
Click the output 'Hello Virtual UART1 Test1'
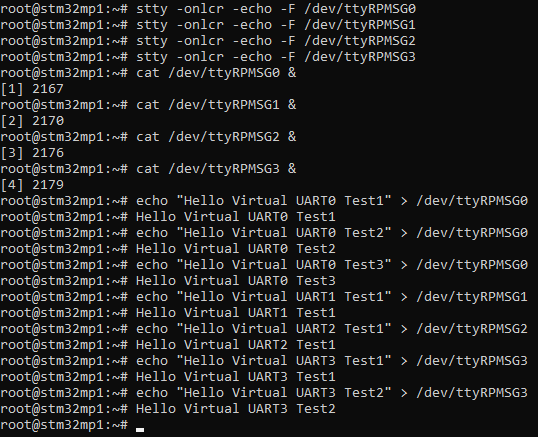point(236,313)
